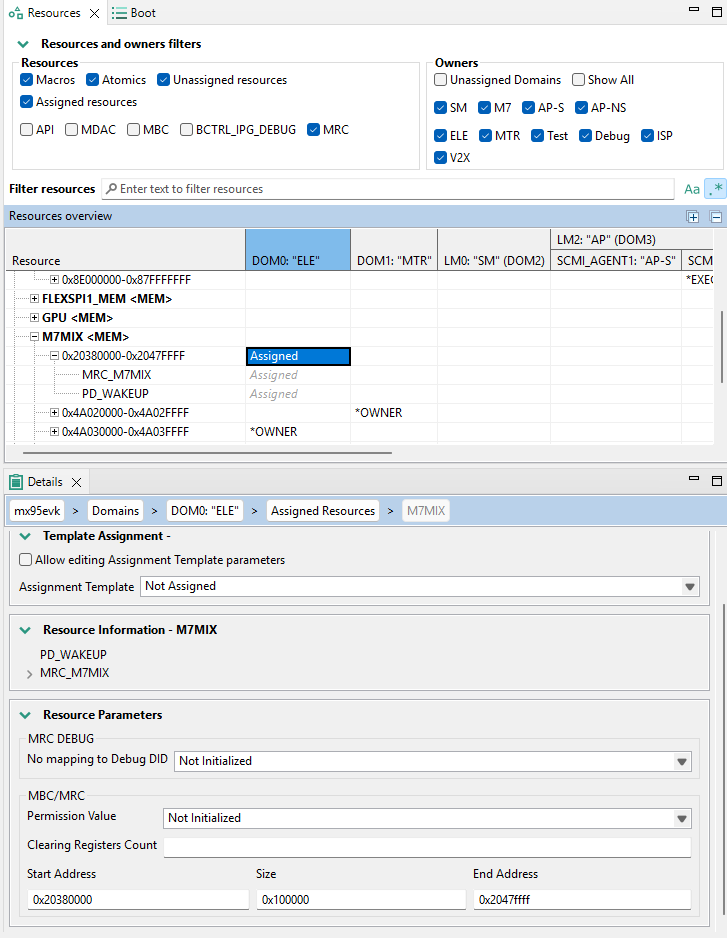Close the Details tab
The height and width of the screenshot is (938, 727).
click(77, 482)
